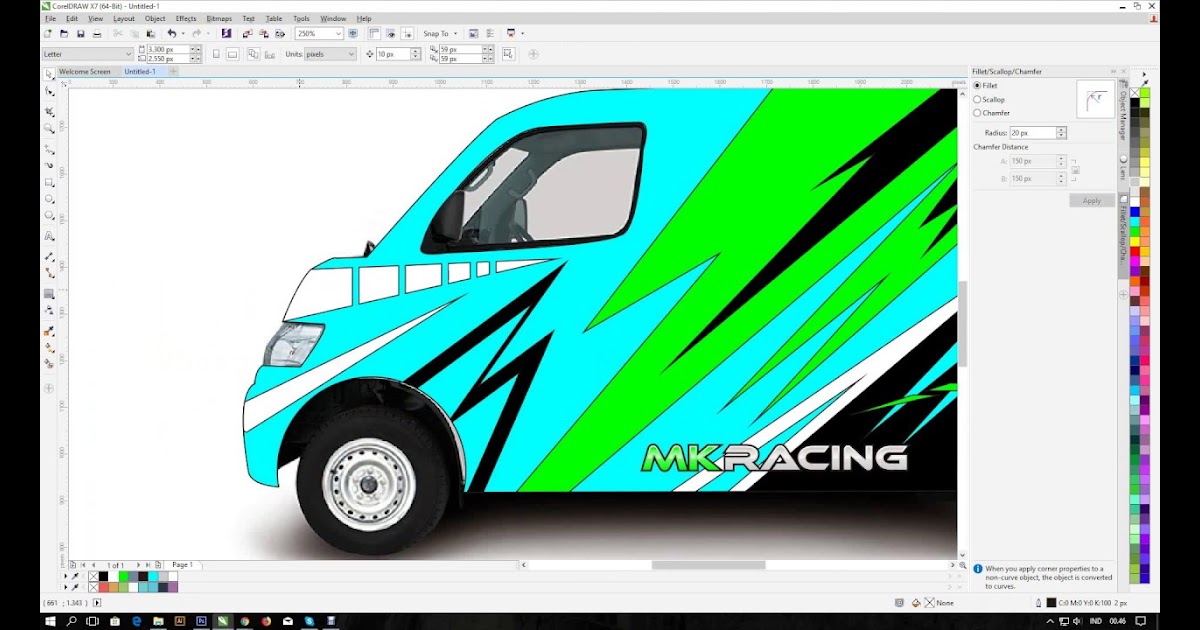Click the Open file icon
The height and width of the screenshot is (630, 1200).
(65, 33)
